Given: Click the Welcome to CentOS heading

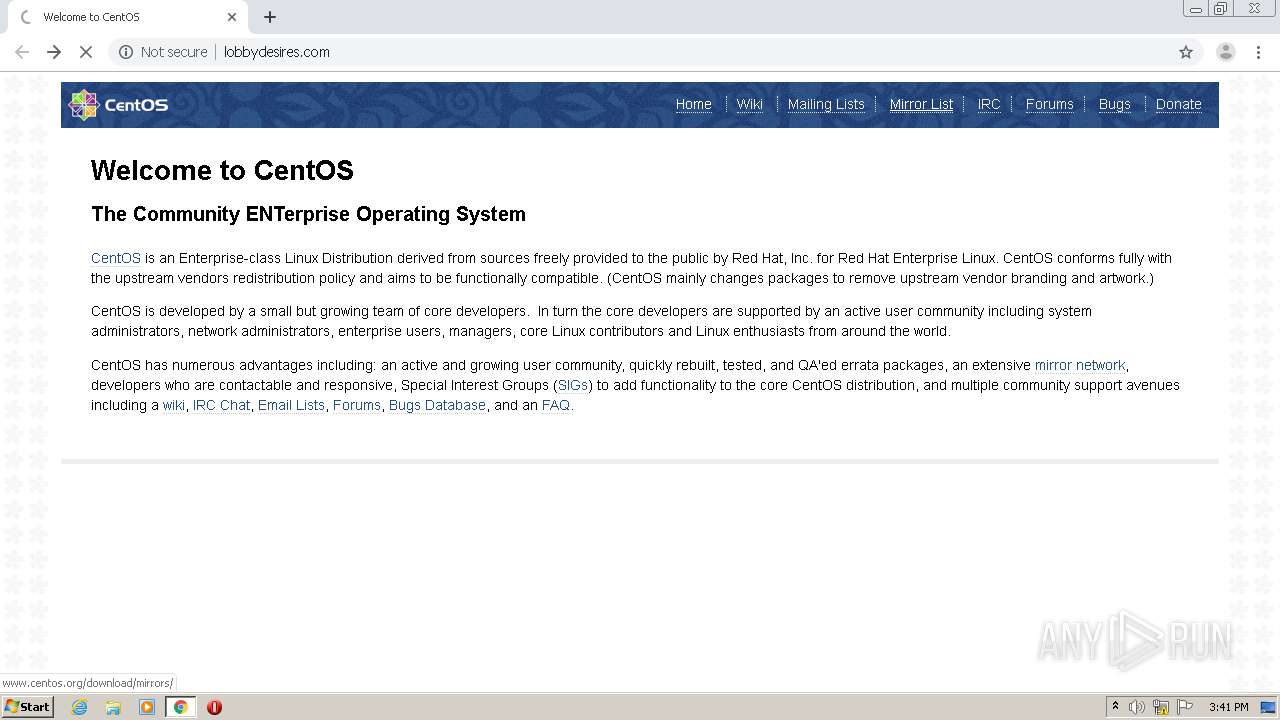Looking at the screenshot, I should [x=222, y=170].
